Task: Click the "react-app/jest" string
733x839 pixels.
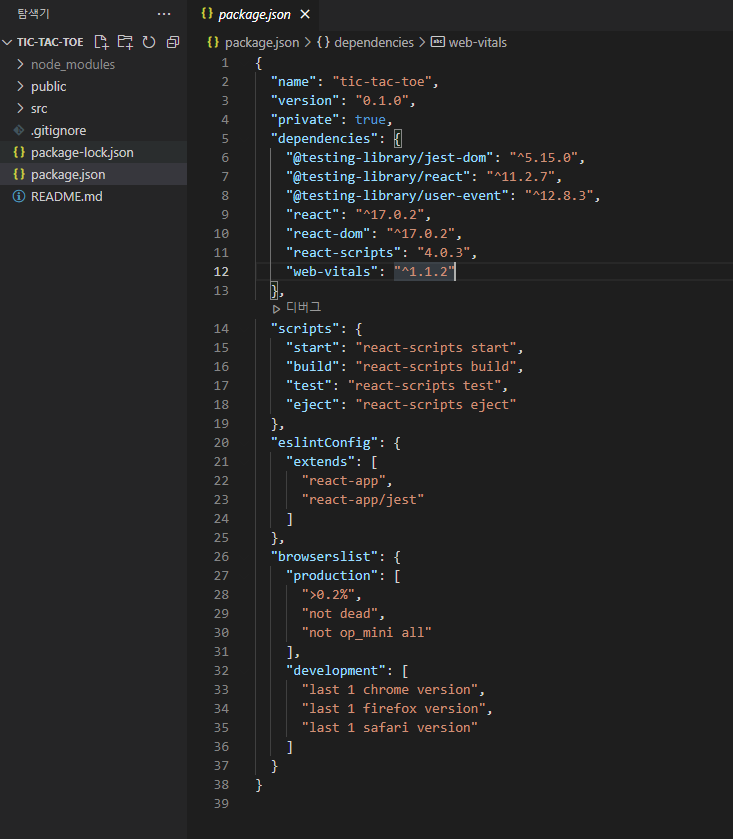Action: click(363, 500)
